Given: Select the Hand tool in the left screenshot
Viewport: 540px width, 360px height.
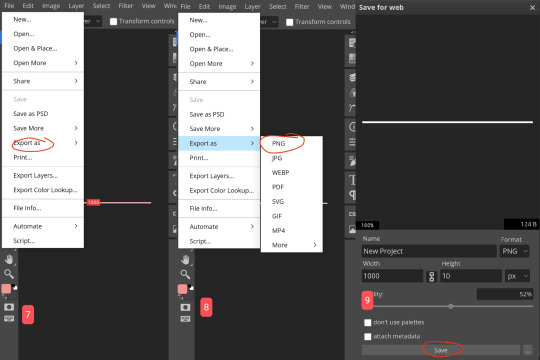Looking at the screenshot, I should tap(9, 259).
